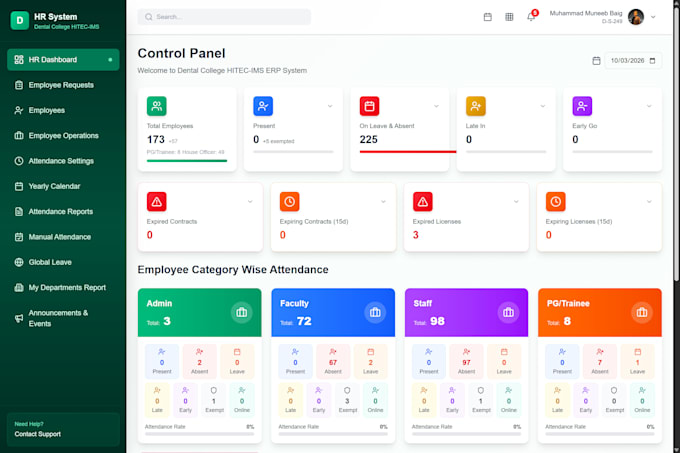Expand the On Leave & Absent card chevron
The image size is (680, 453).
coord(436,106)
